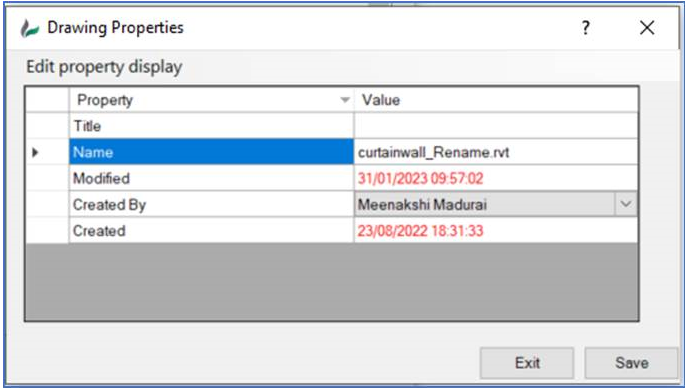The image size is (685, 389).
Task: Click the Exit button
Action: pos(527,363)
